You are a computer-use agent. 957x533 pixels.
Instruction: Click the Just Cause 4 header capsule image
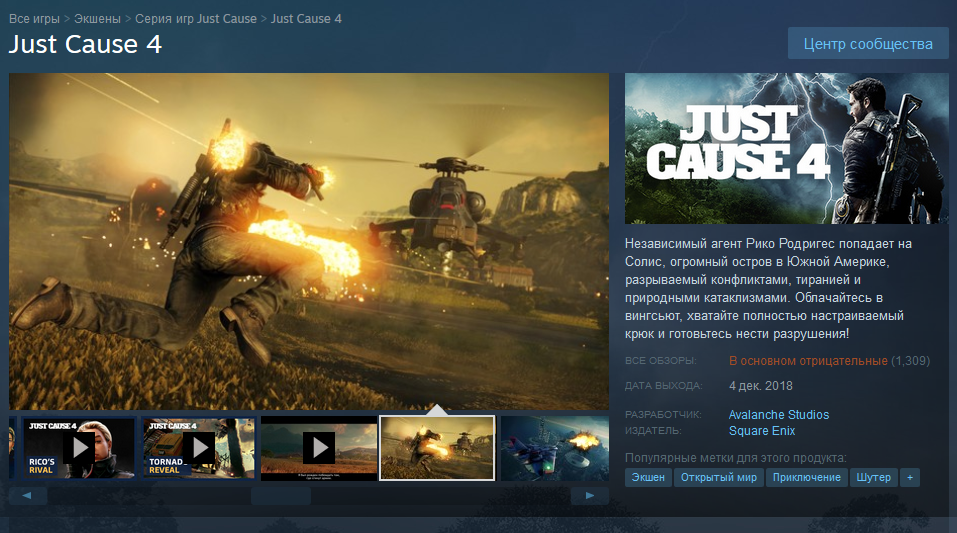click(x=787, y=148)
